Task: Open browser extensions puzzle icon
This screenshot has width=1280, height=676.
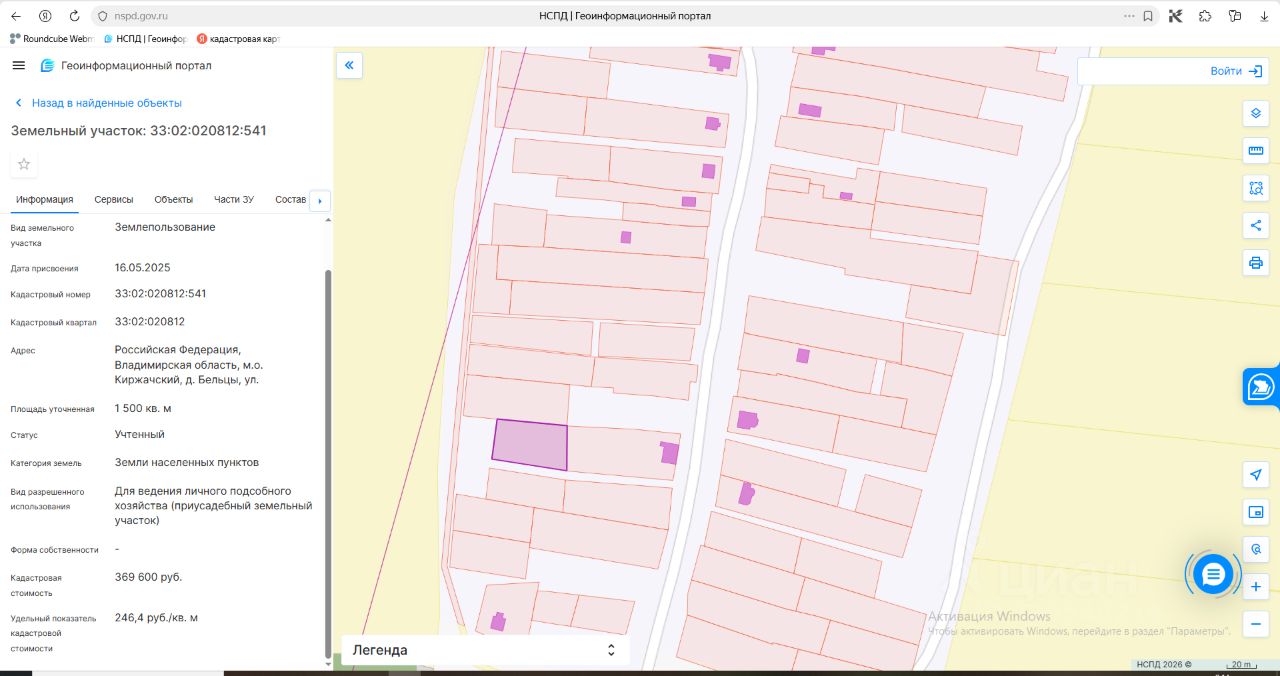Action: click(x=1205, y=16)
